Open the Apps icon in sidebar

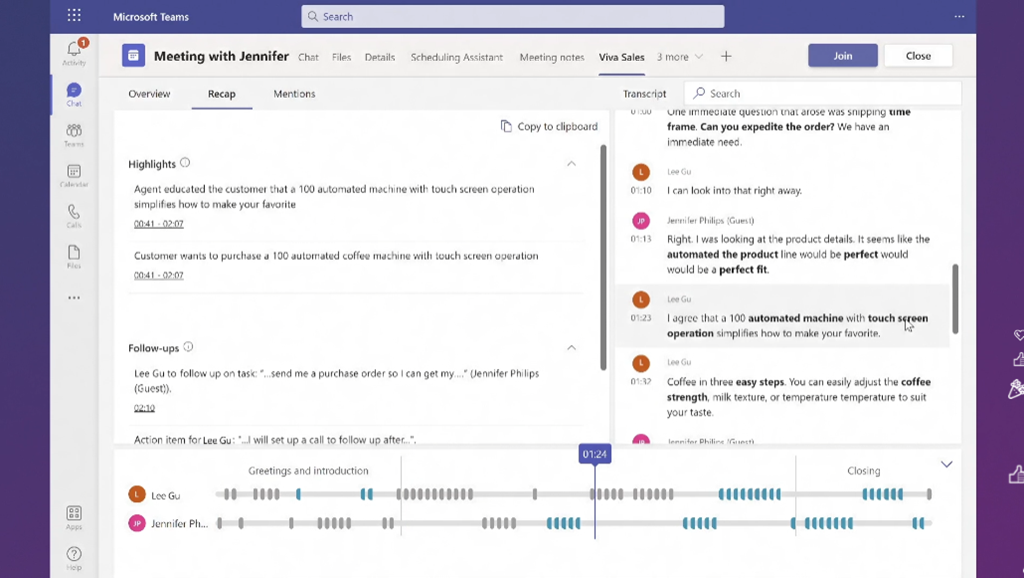tap(74, 517)
